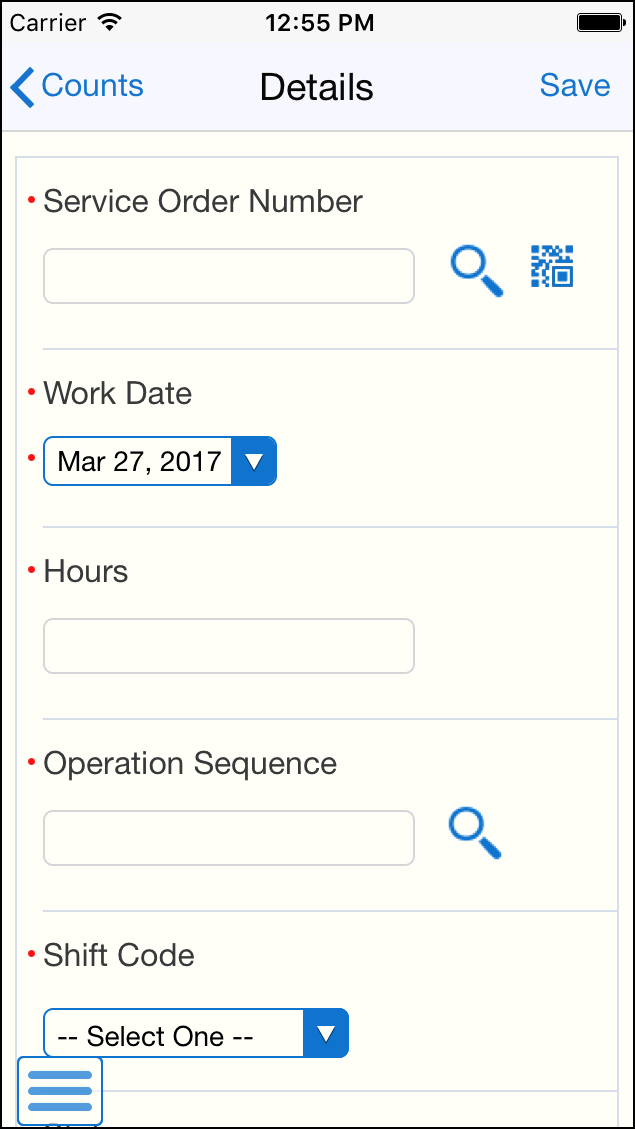This screenshot has height=1129, width=635.
Task: Tap the 12:55 PM clock
Action: click(x=319, y=23)
